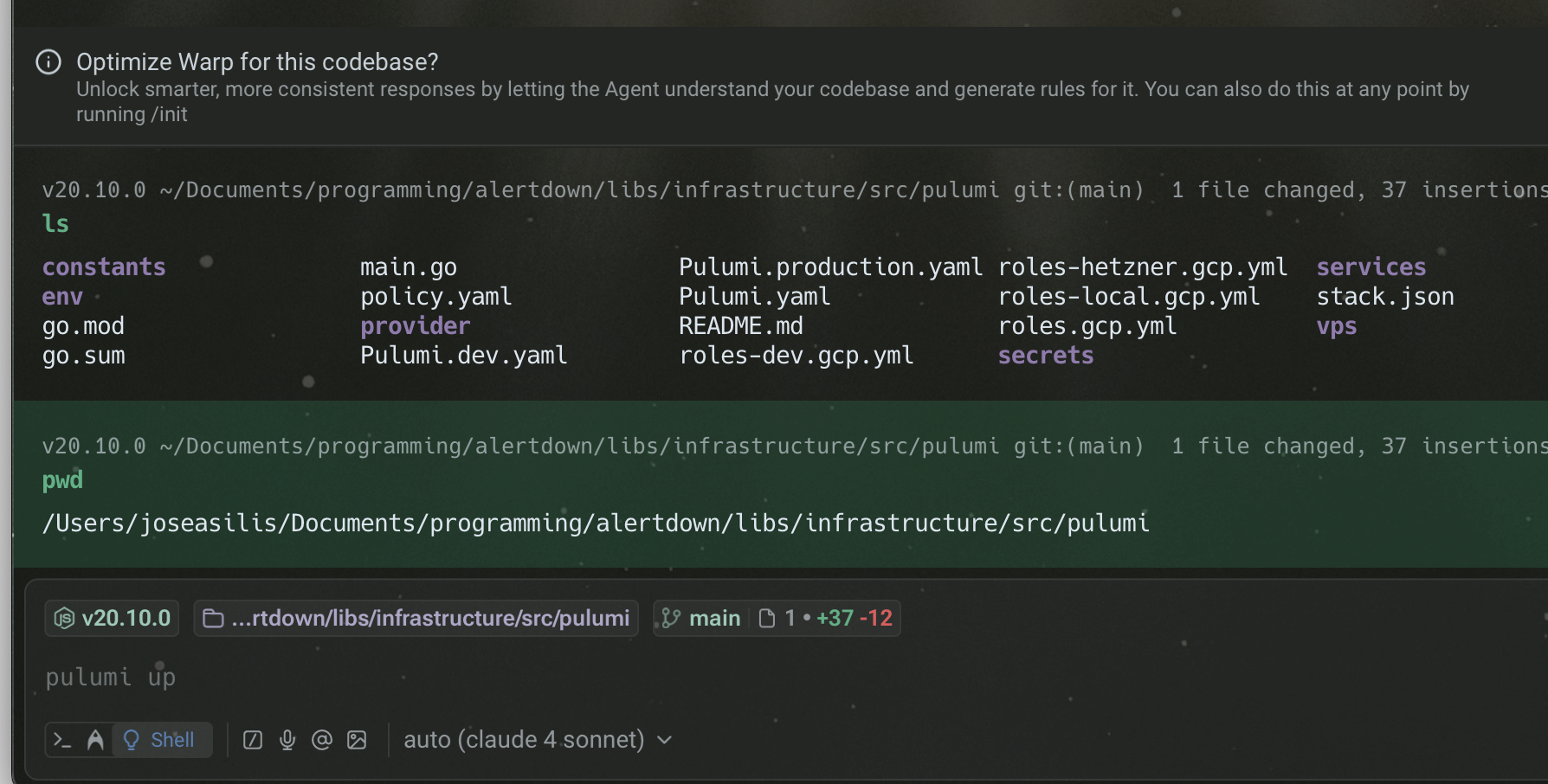Click the vps directory name
The width and height of the screenshot is (1548, 784).
1337,327
